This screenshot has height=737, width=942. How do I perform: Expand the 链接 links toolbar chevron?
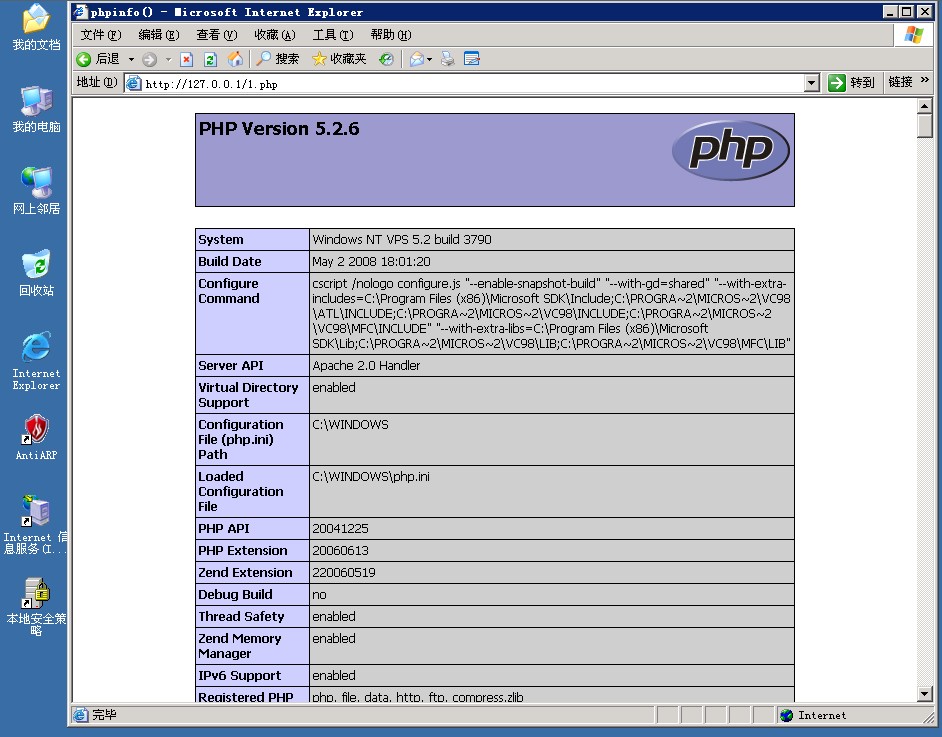(x=925, y=80)
